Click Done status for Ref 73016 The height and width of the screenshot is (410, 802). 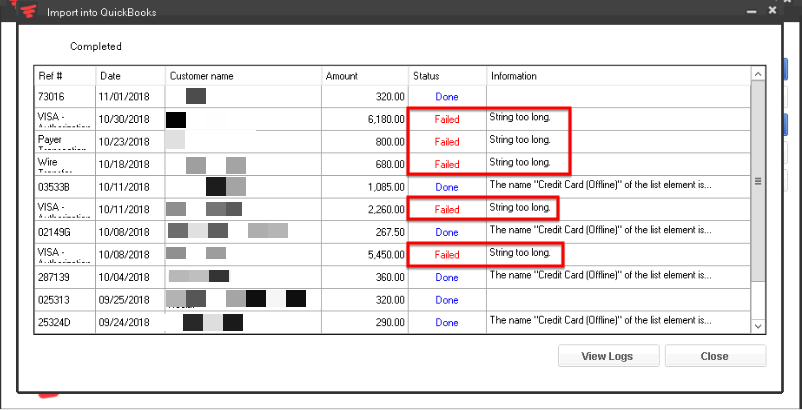pos(447,97)
